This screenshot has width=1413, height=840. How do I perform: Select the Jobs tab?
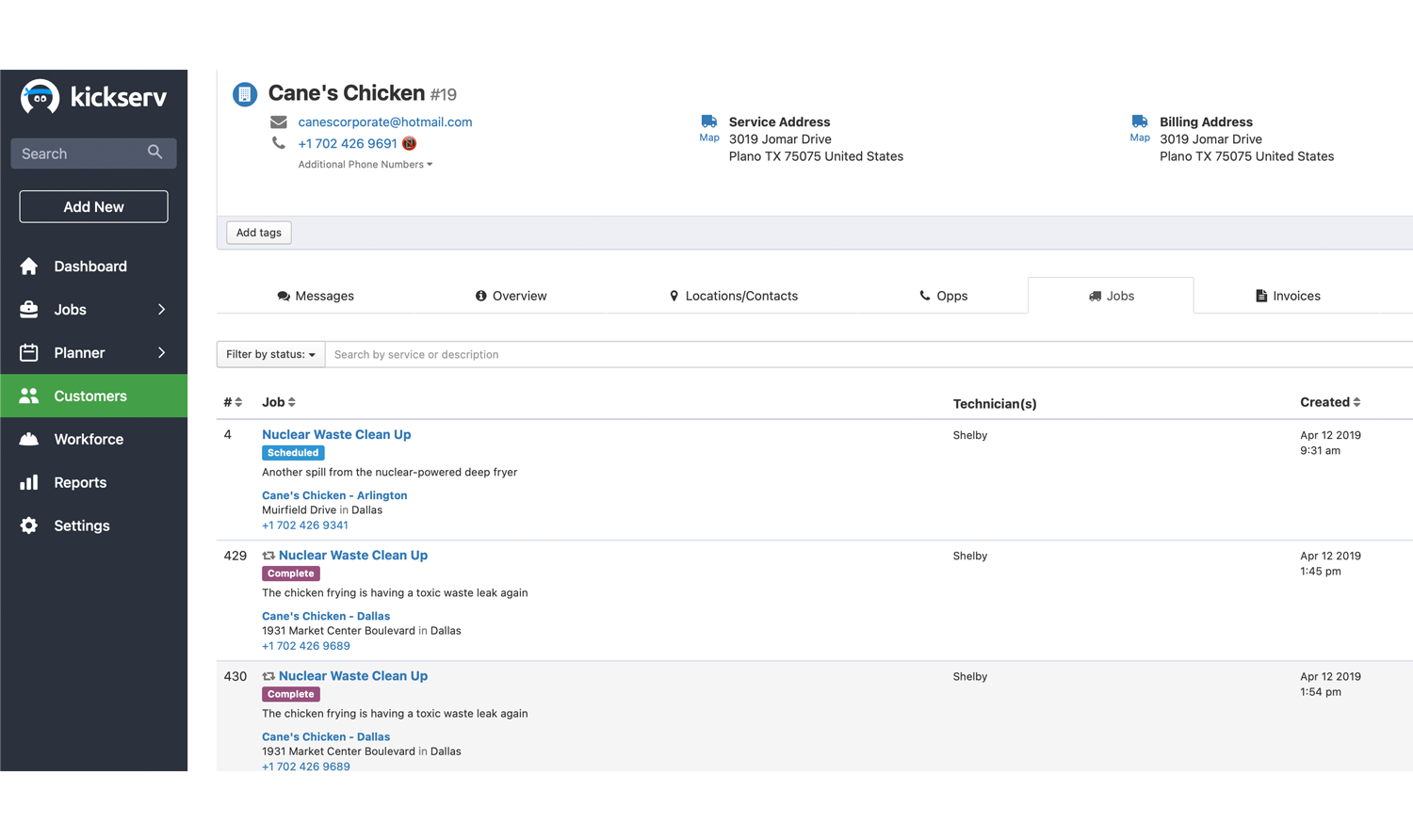coord(1111,296)
